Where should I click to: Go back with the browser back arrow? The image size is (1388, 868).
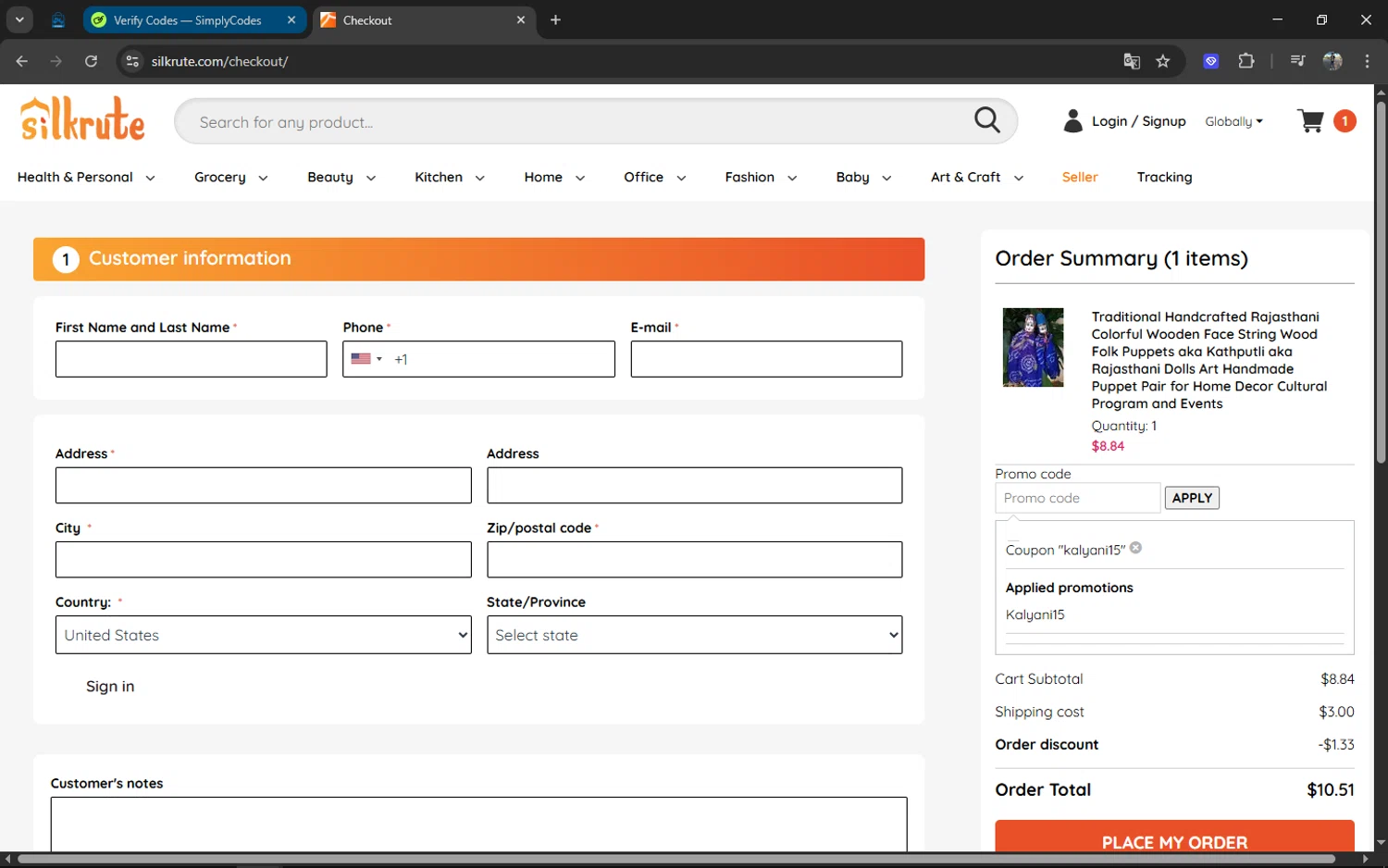tap(22, 61)
